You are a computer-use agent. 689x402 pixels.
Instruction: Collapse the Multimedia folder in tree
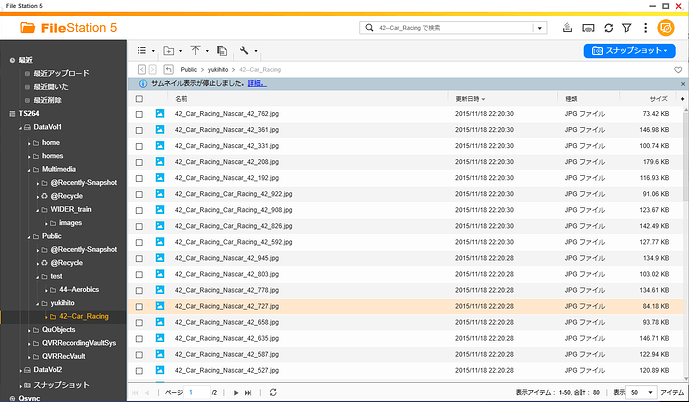pos(29,170)
